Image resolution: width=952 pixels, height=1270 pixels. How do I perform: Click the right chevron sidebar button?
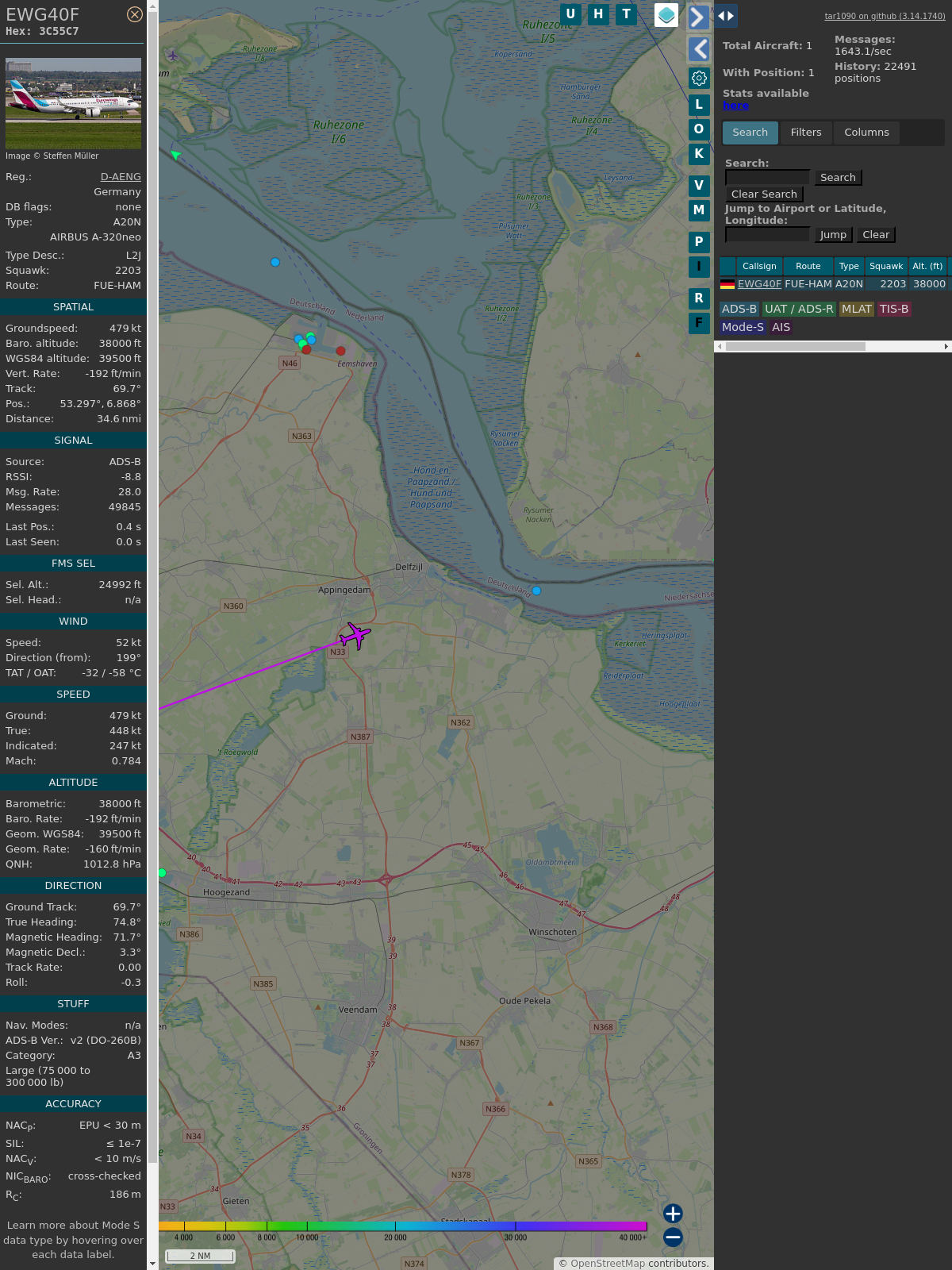point(698,17)
